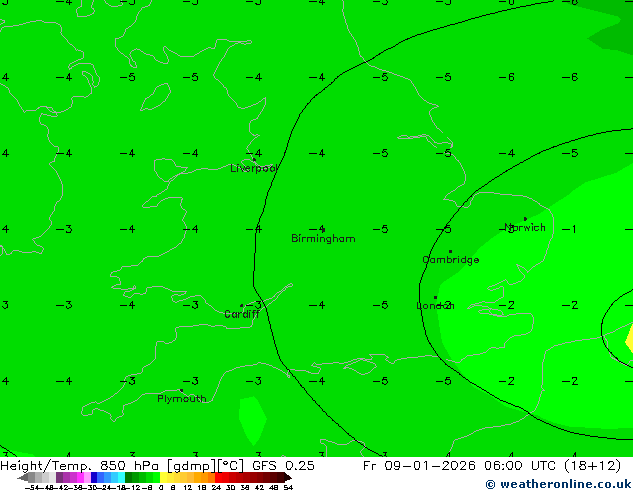Pick the bright red swatch in temperature scale
Viewport: 634px width, 490px height.
[x=218, y=477]
